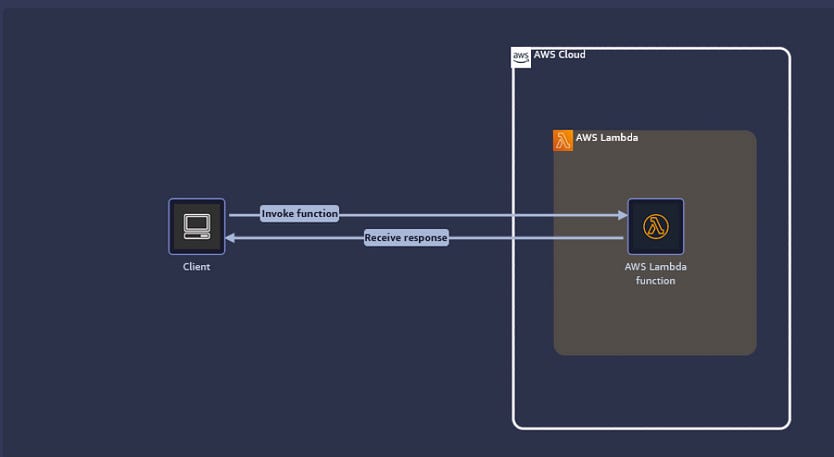This screenshot has width=834, height=457.
Task: Click the "AWS Lambda function" caption
Action: click(655, 273)
